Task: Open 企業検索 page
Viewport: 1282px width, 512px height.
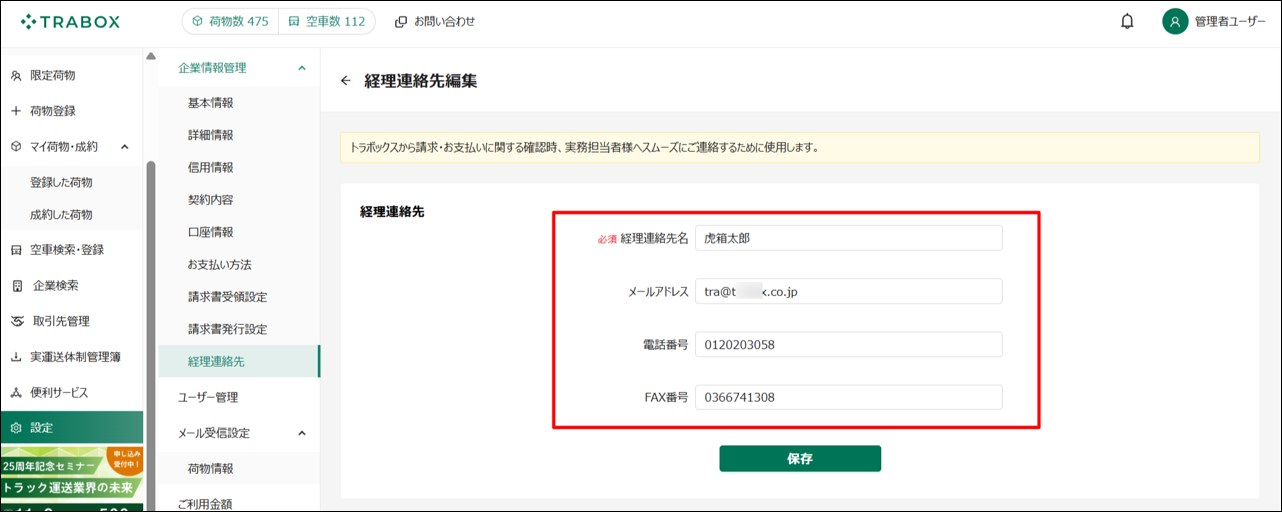Action: (x=56, y=286)
